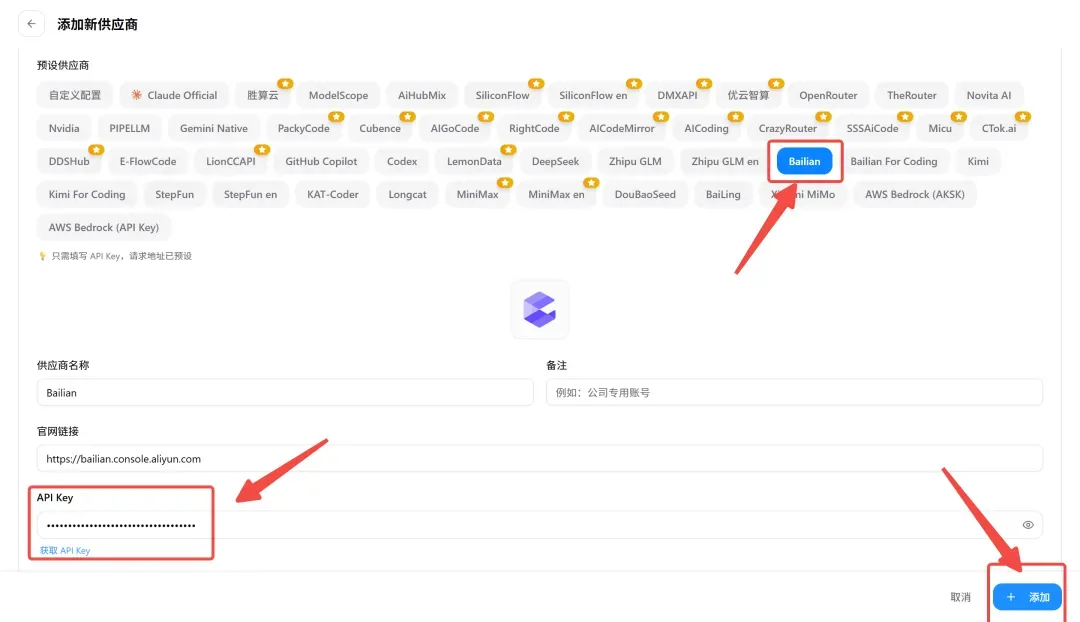Select the Zhipu GLM preset
The width and height of the screenshot is (1080, 622).
[635, 161]
